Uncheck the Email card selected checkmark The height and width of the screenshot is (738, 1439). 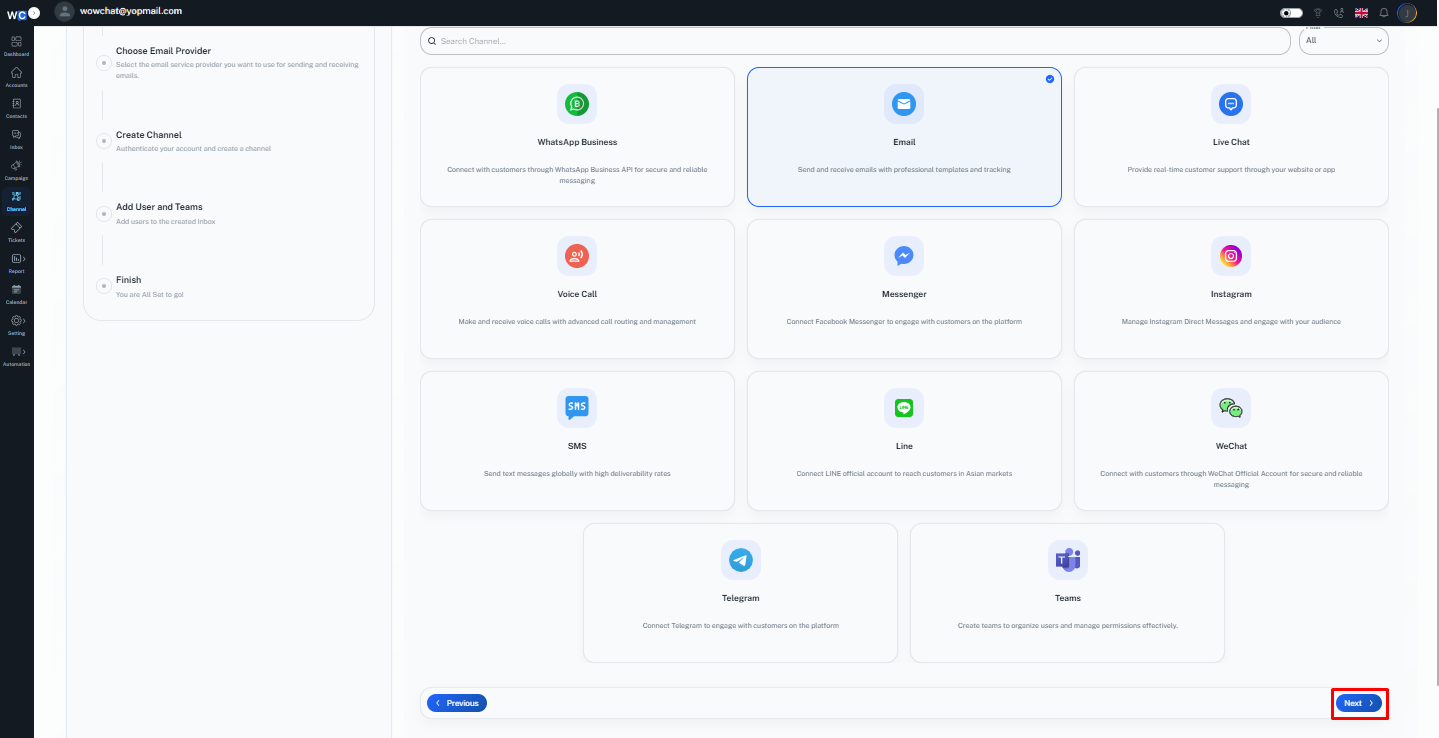pyautogui.click(x=1049, y=79)
